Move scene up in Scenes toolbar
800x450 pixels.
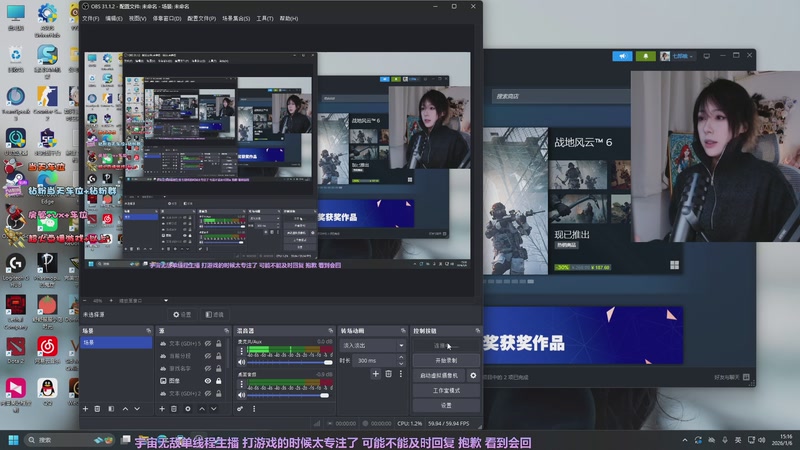125,409
